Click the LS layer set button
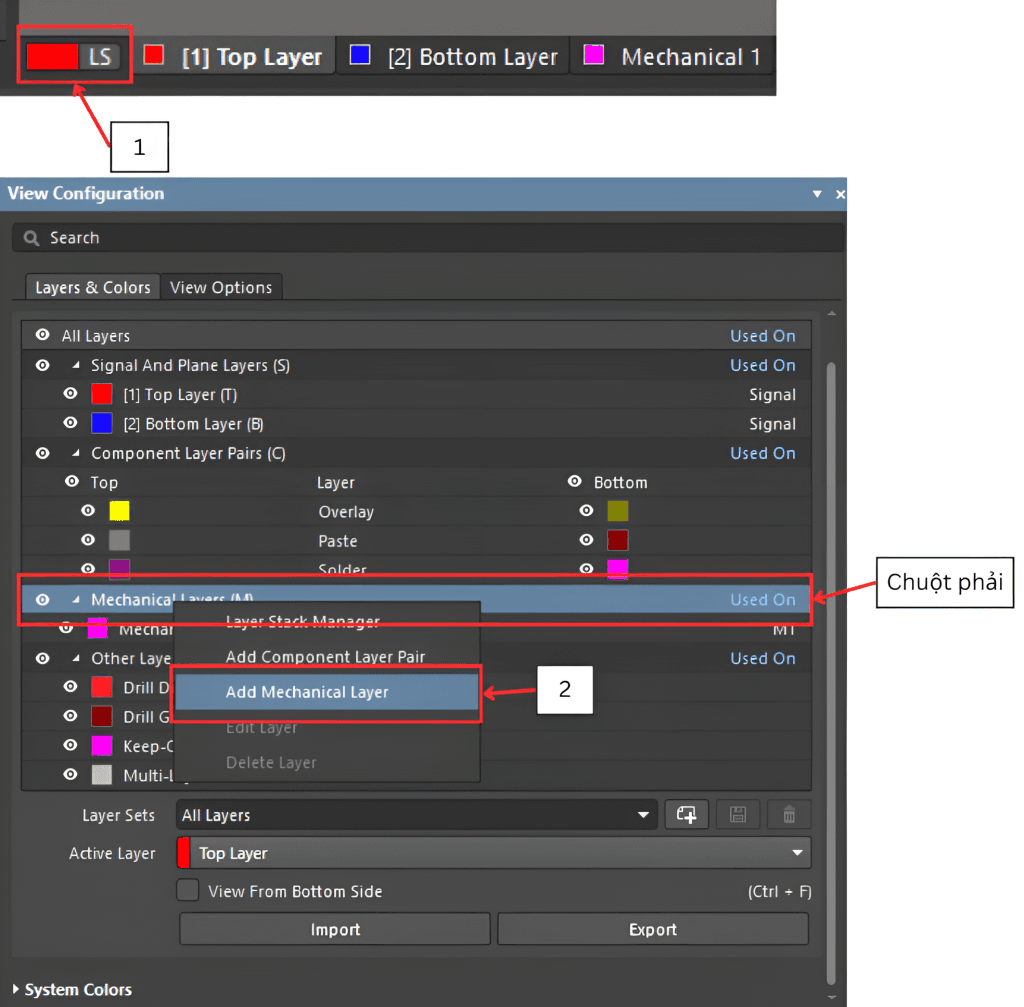Viewport: 1024px width, 1007px height. pyautogui.click(x=99, y=56)
